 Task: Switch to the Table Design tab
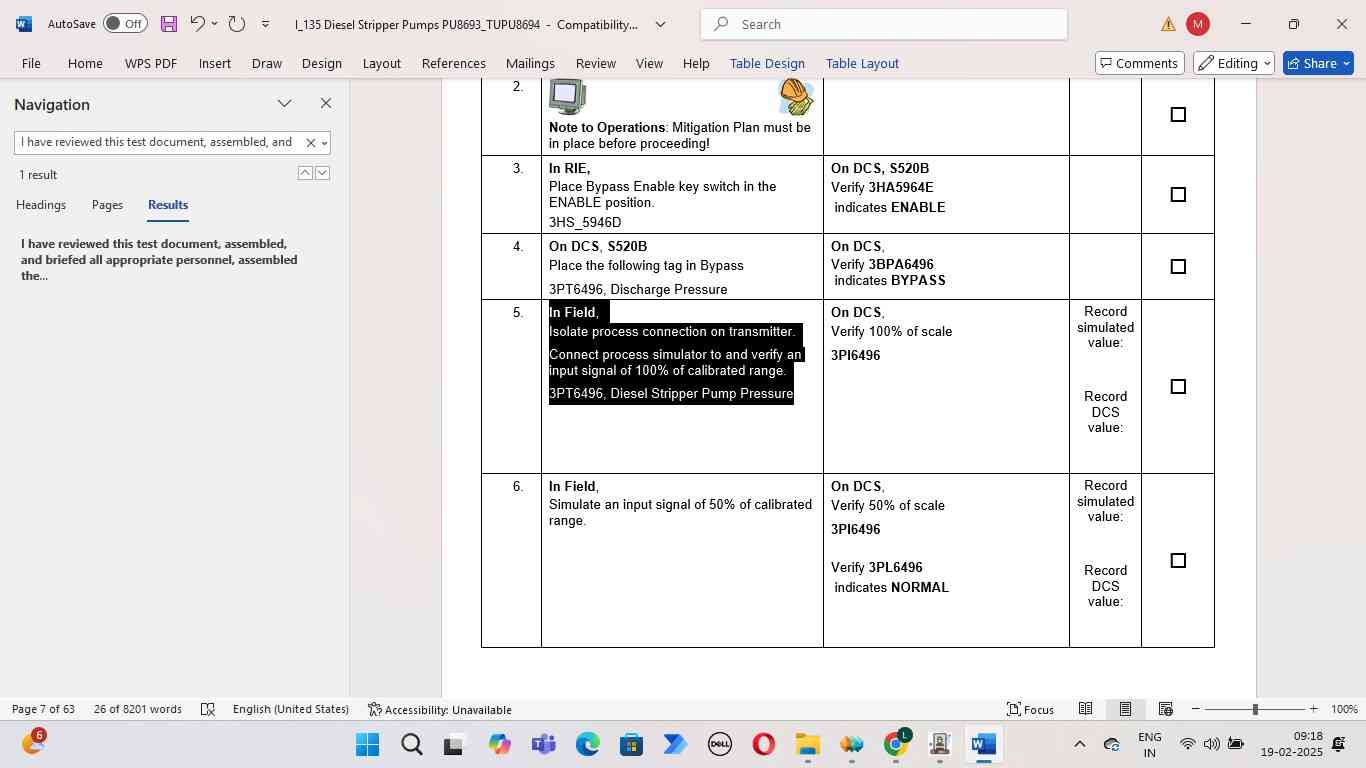click(x=767, y=63)
